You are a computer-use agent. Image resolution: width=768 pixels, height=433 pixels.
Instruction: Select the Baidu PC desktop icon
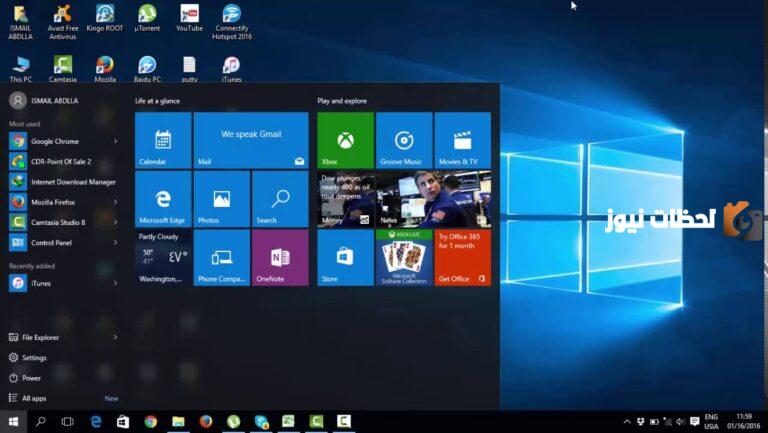(147, 69)
